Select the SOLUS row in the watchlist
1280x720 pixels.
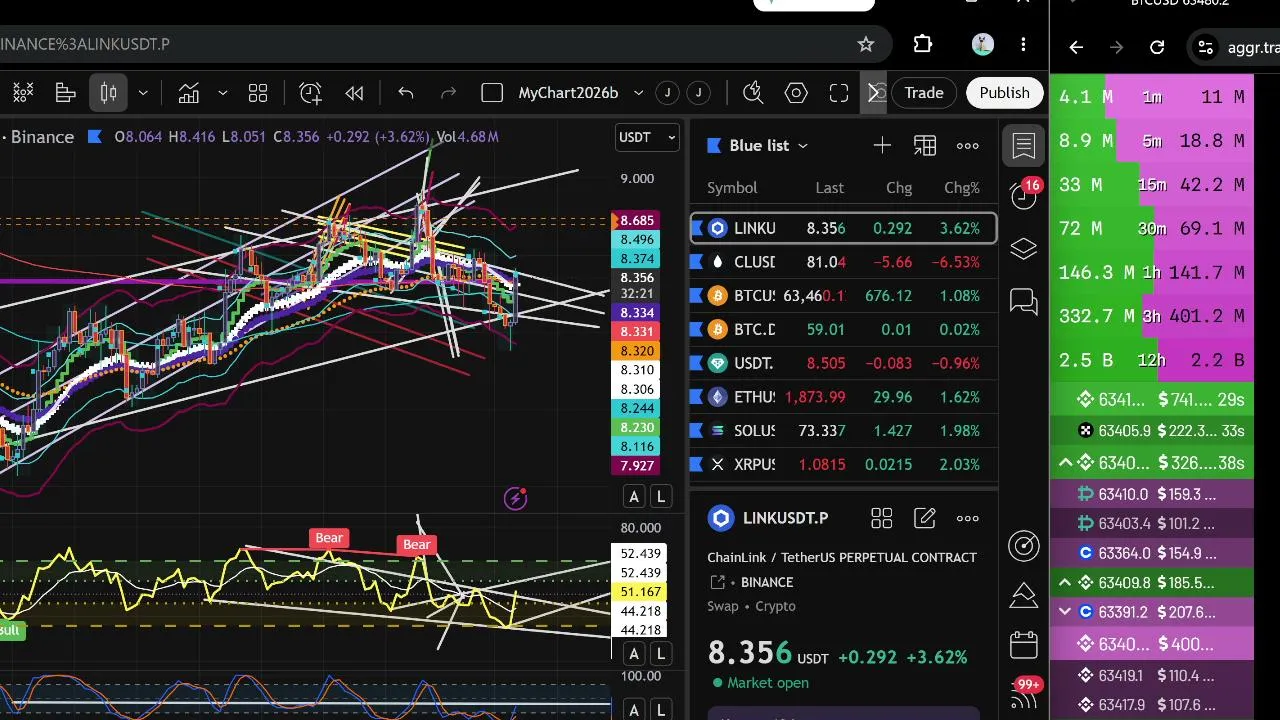(843, 431)
